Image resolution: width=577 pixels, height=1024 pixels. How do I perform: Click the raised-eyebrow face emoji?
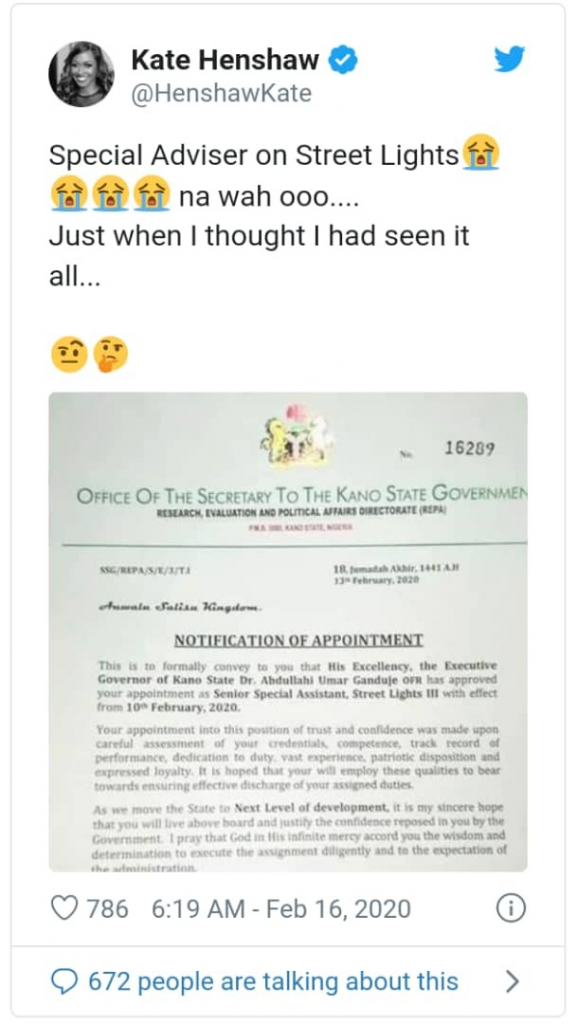click(x=69, y=355)
